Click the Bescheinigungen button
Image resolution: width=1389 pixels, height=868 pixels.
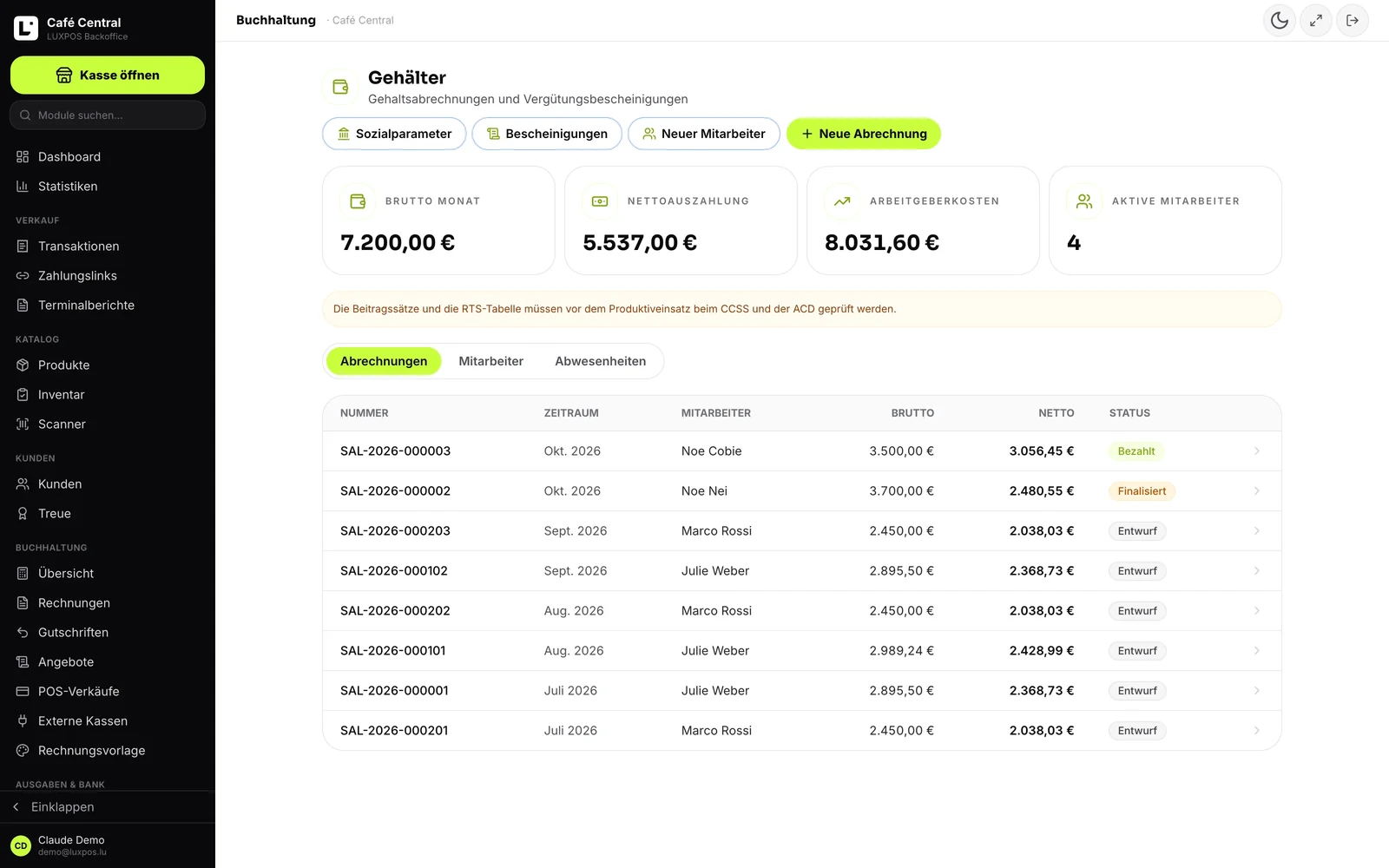pyautogui.click(x=547, y=134)
